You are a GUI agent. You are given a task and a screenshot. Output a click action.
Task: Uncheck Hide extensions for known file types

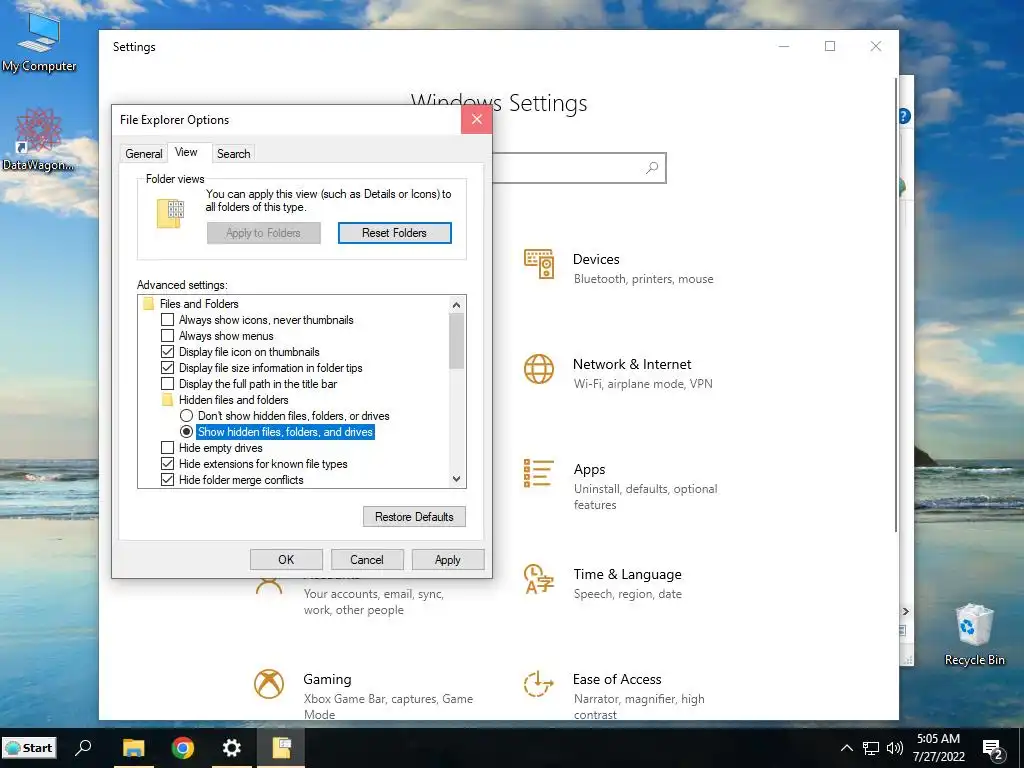(167, 464)
